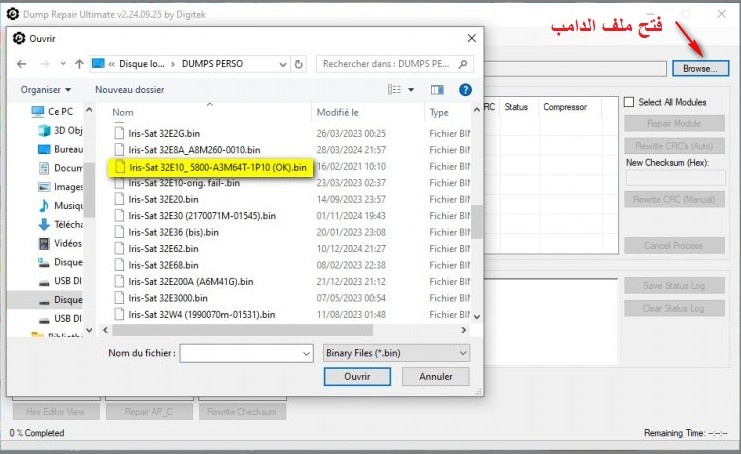Image resolution: width=741 pixels, height=454 pixels.
Task: Click Repair Module button in Dump Repair
Action: click(x=674, y=123)
